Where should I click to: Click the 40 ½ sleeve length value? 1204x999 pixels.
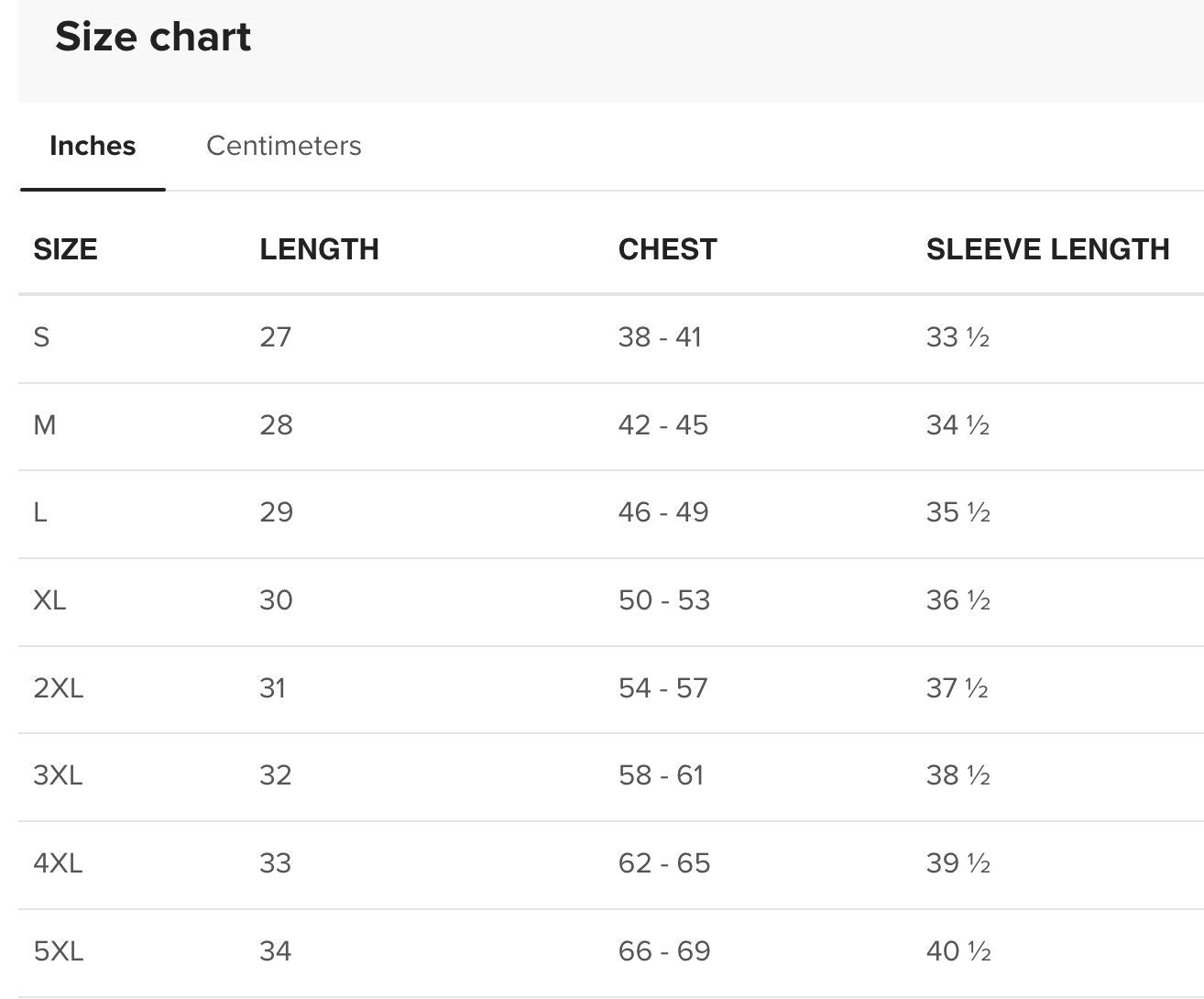[x=958, y=951]
